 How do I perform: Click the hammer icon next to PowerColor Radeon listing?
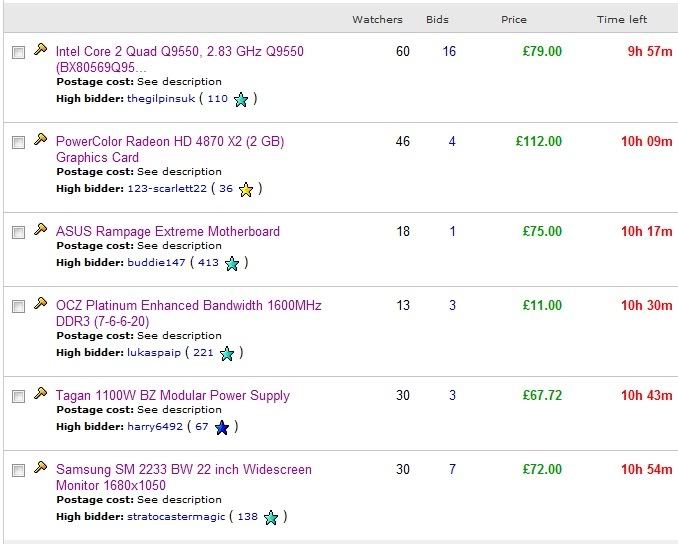pyautogui.click(x=40, y=139)
